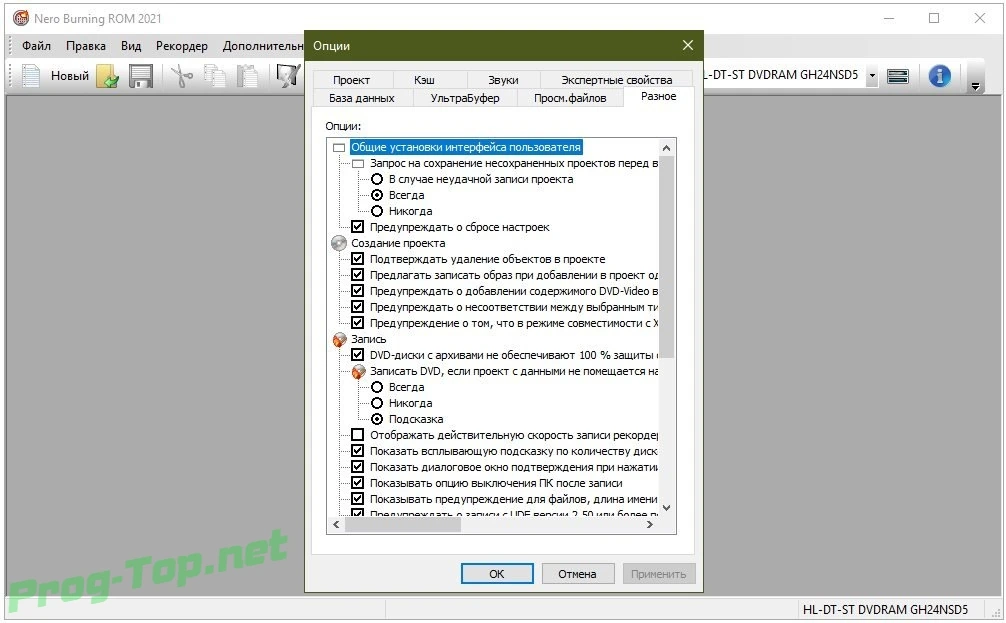Click the Применить button

click(x=658, y=574)
